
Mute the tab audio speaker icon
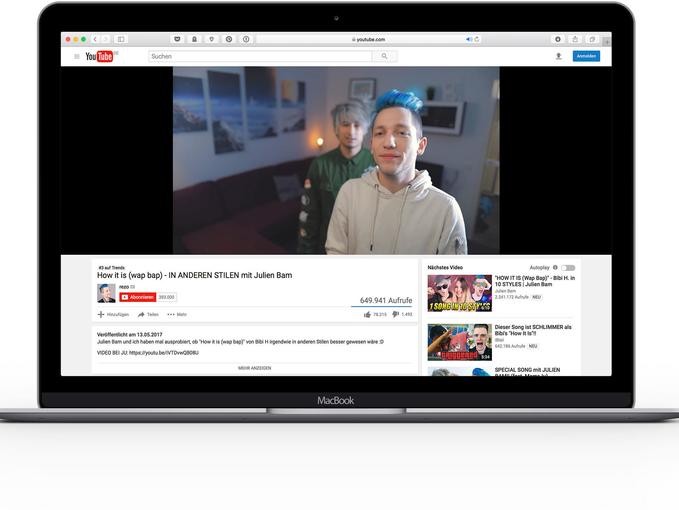[x=469, y=39]
